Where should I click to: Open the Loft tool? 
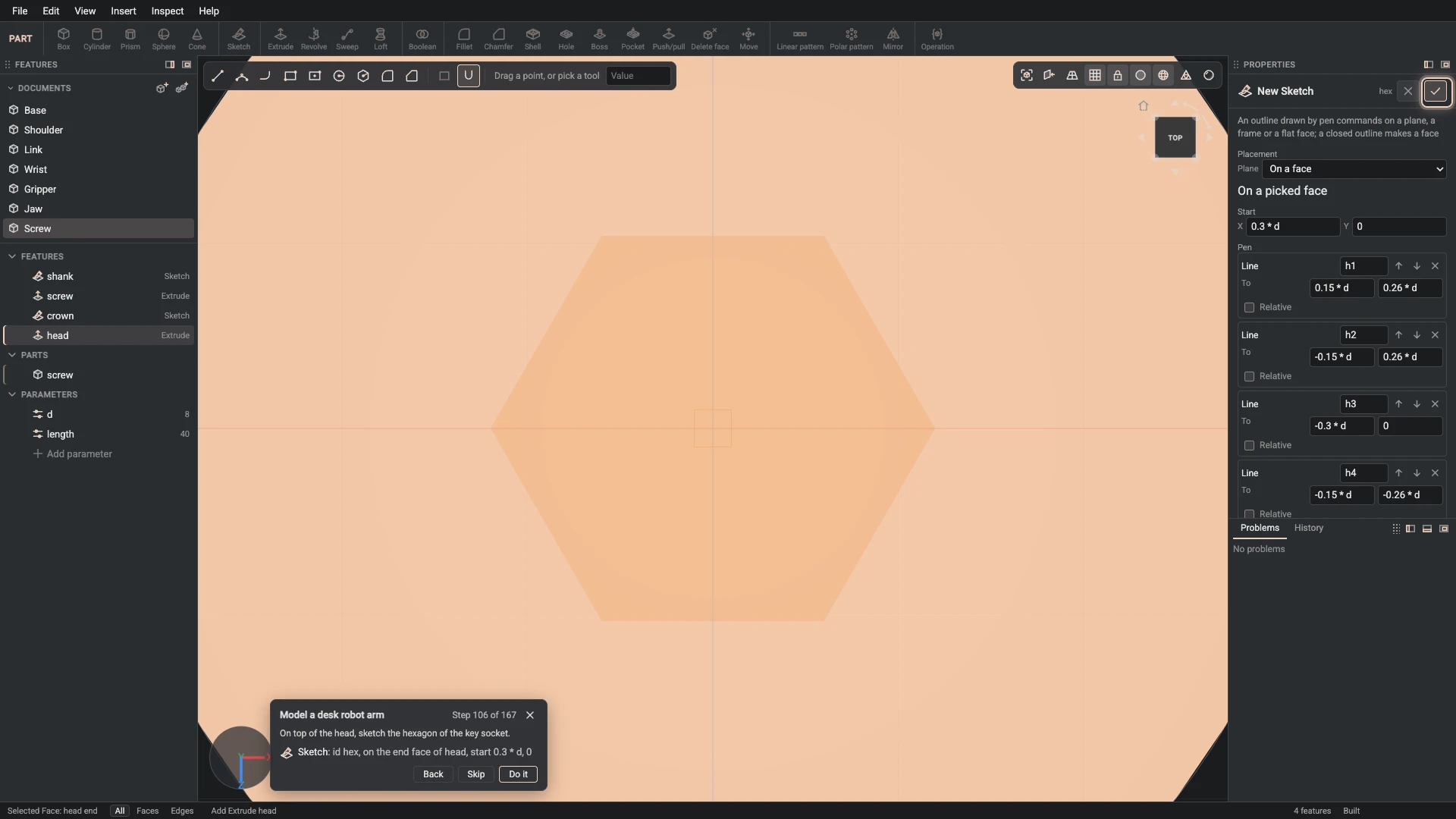point(381,39)
